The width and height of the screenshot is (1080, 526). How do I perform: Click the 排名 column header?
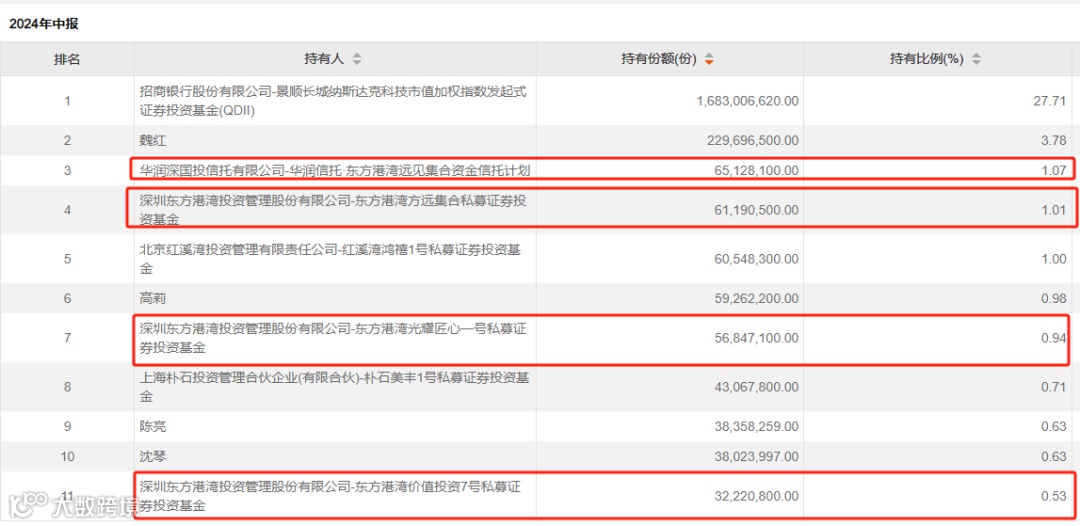(x=67, y=59)
